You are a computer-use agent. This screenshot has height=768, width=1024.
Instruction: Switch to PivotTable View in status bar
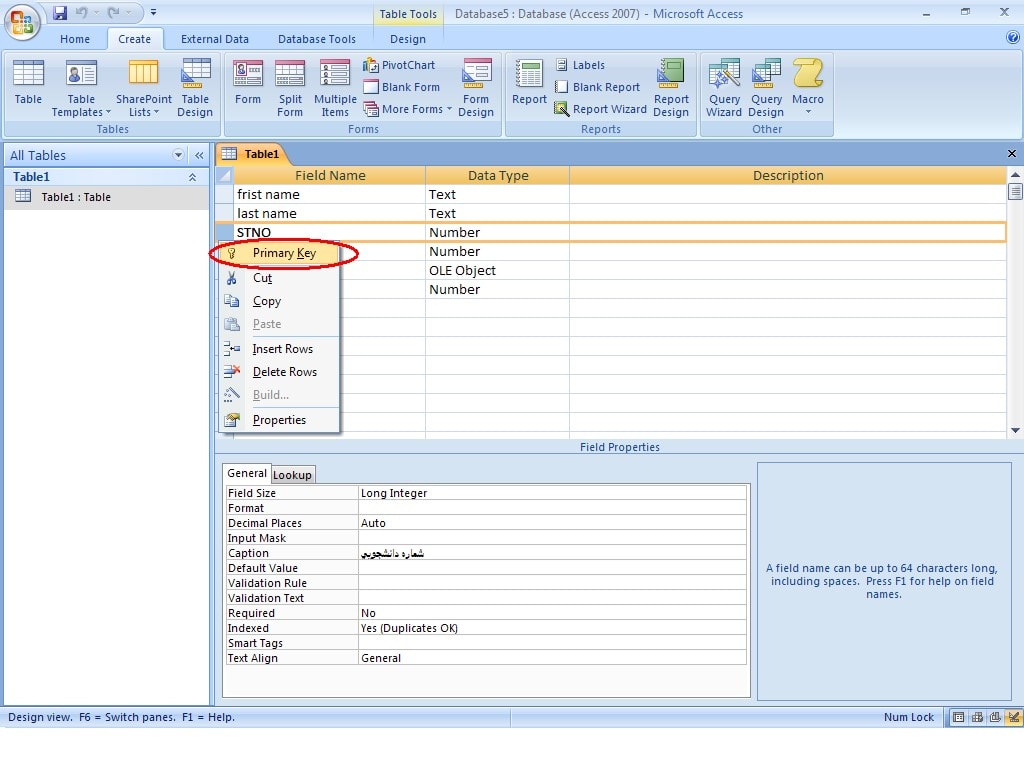[x=977, y=717]
